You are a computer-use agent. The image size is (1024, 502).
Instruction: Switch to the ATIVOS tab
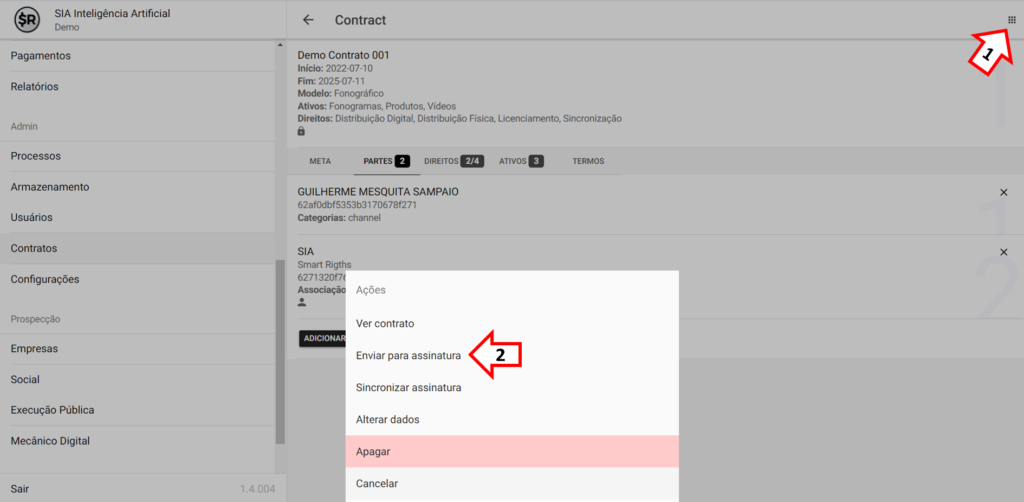click(520, 161)
